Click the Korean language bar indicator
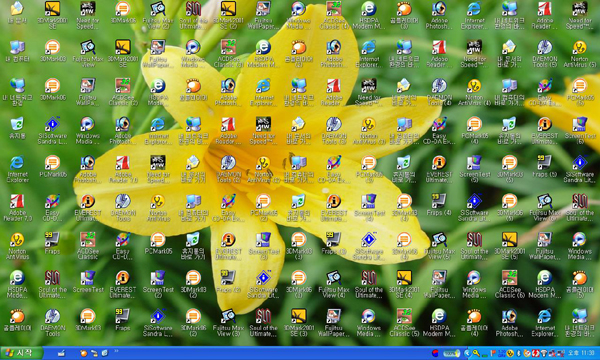 (435, 353)
